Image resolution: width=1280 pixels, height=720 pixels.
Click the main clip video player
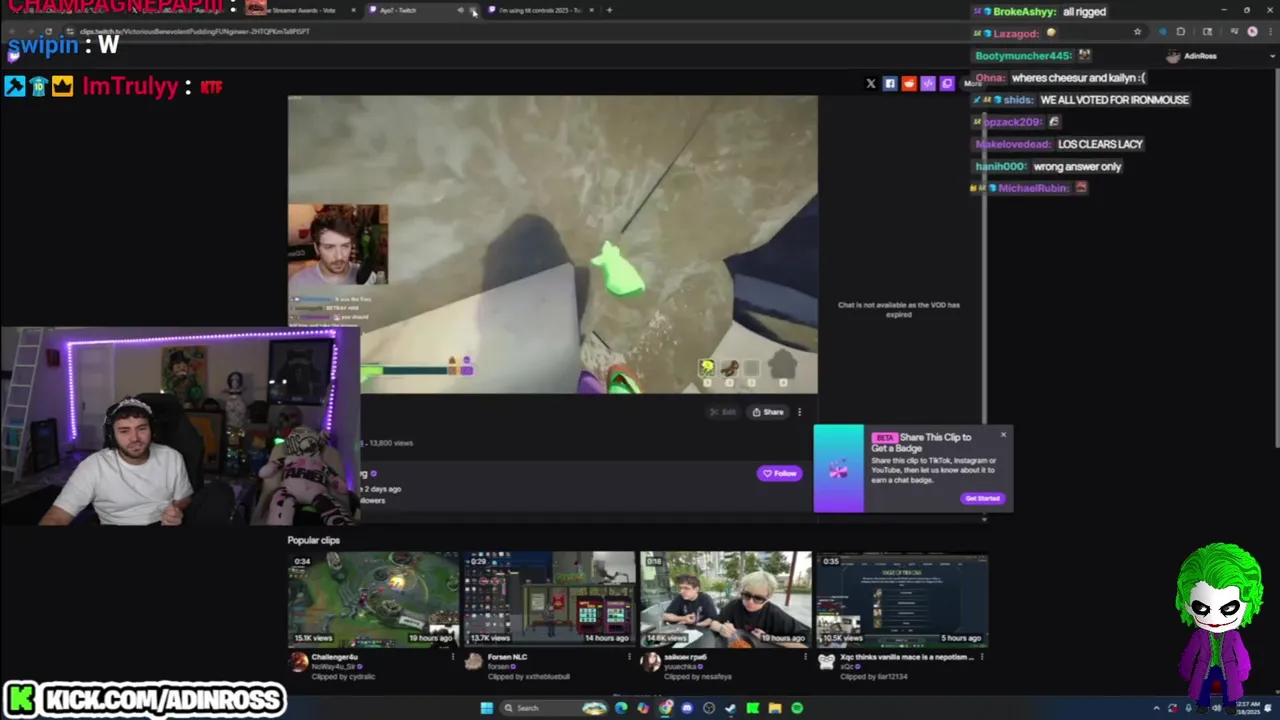pos(552,245)
